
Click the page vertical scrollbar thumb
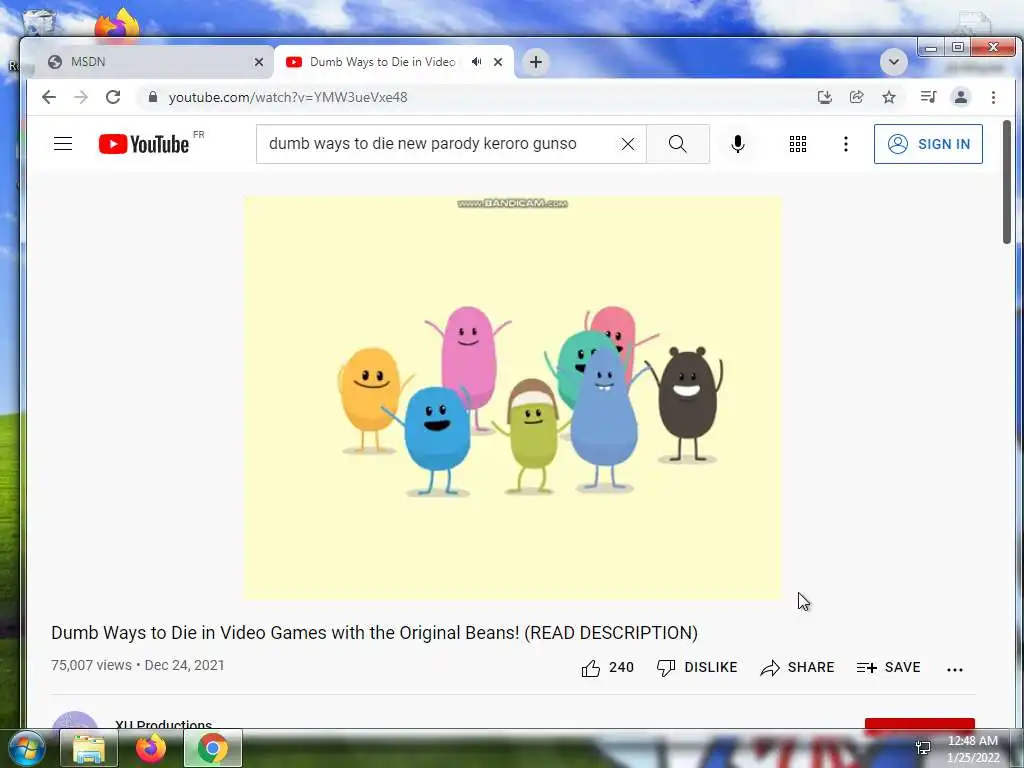pyautogui.click(x=1006, y=182)
